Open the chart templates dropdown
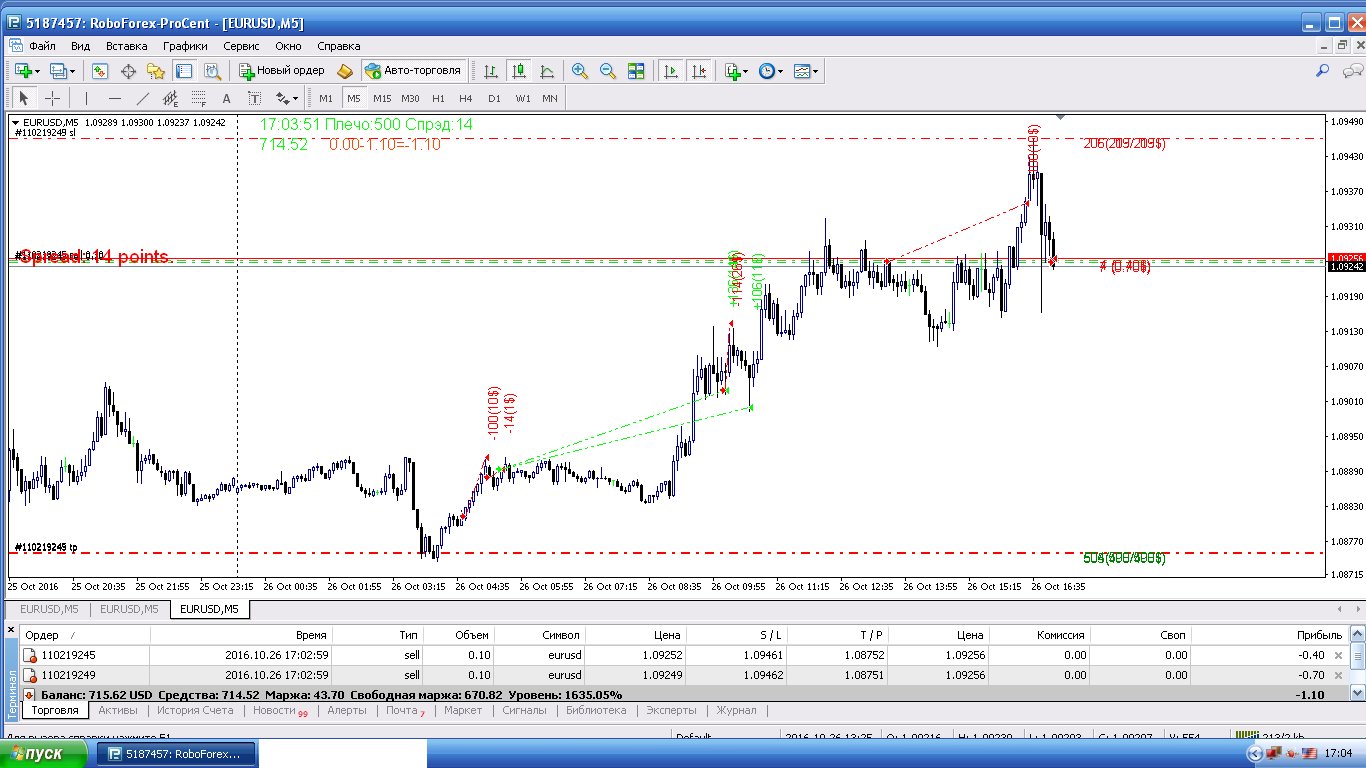1366x768 pixels. 805,71
